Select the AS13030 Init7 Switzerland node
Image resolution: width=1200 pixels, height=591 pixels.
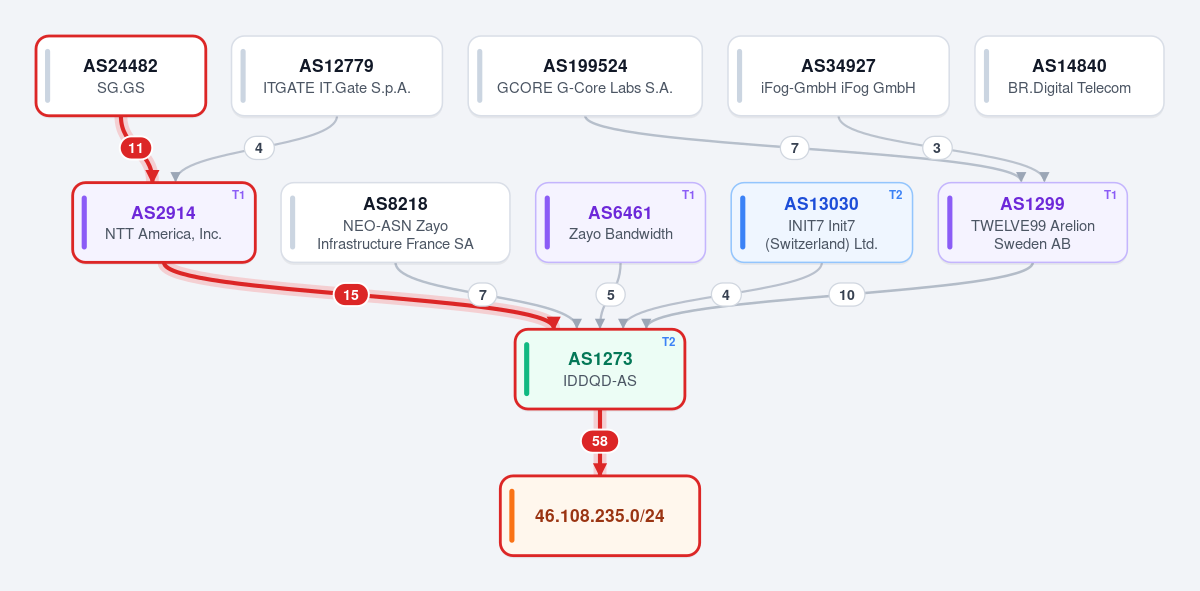point(822,223)
